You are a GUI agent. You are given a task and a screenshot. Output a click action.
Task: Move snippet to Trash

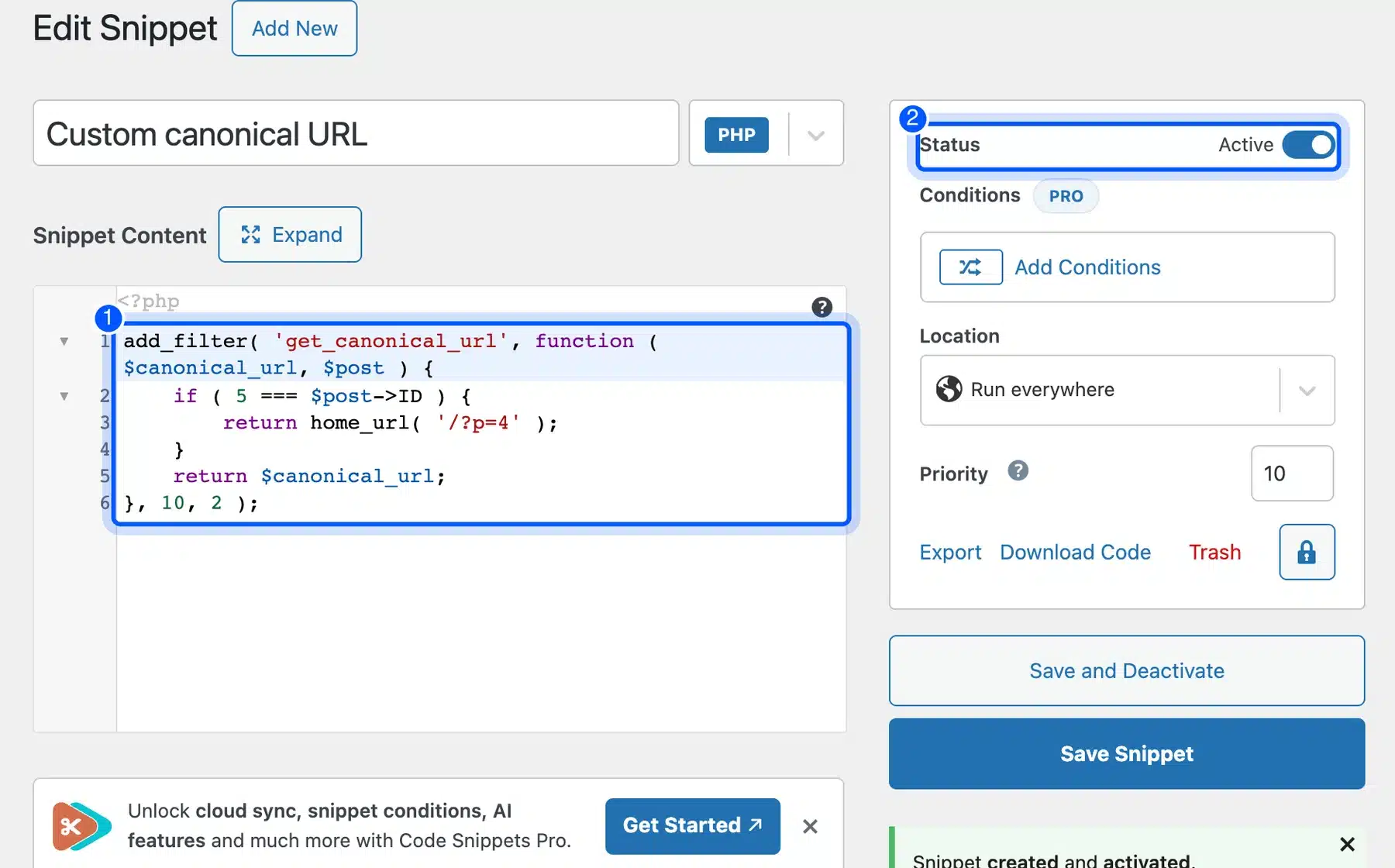(x=1214, y=553)
